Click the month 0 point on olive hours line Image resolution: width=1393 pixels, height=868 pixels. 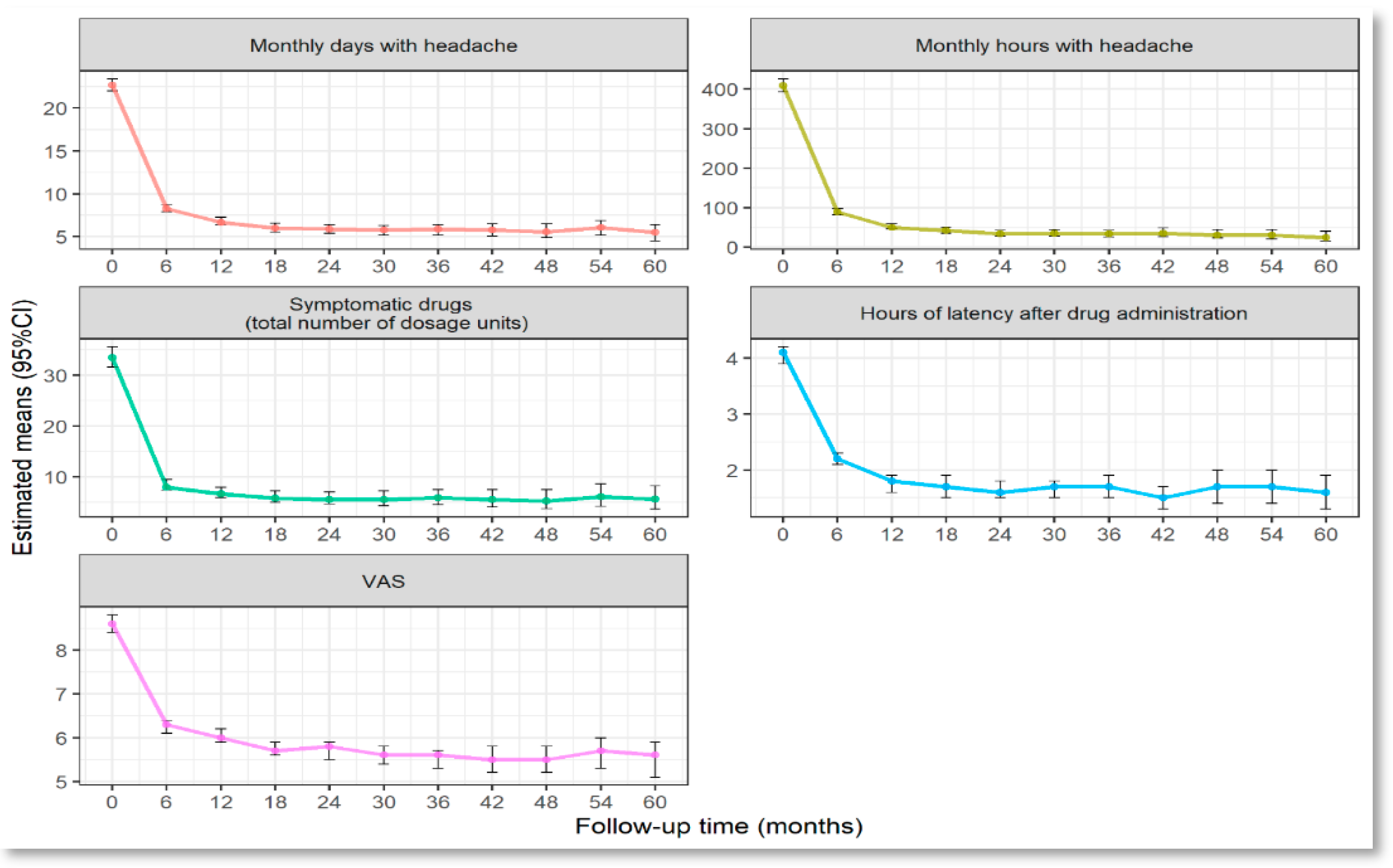tap(783, 86)
